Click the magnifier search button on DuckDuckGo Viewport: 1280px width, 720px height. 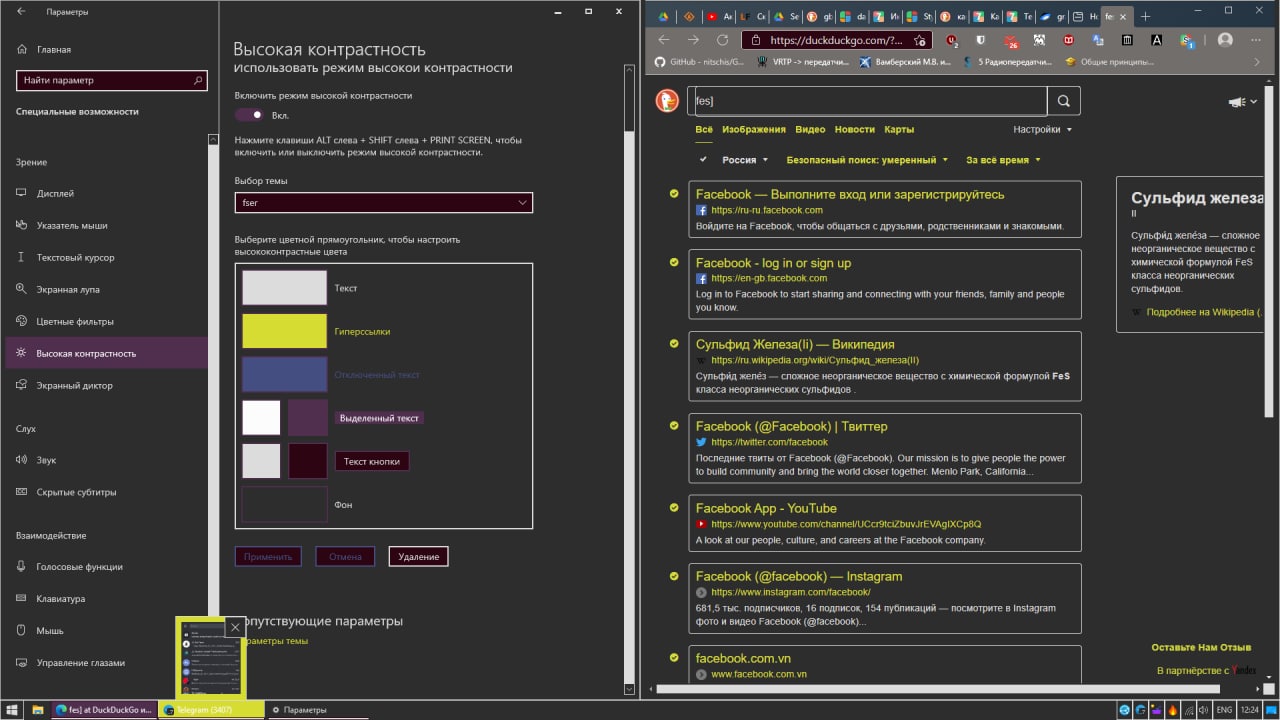tap(1064, 101)
